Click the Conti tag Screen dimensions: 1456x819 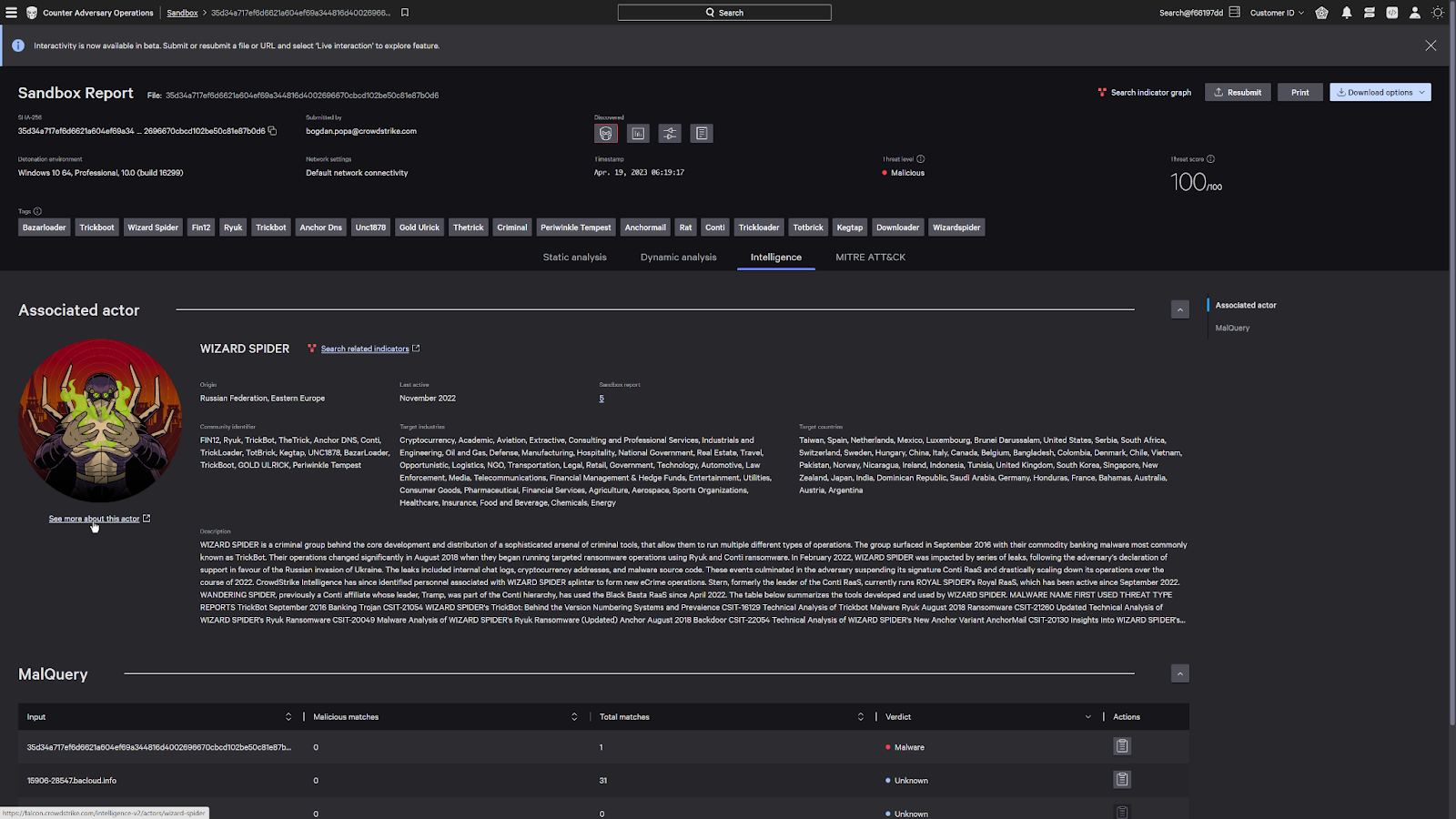pos(715,227)
